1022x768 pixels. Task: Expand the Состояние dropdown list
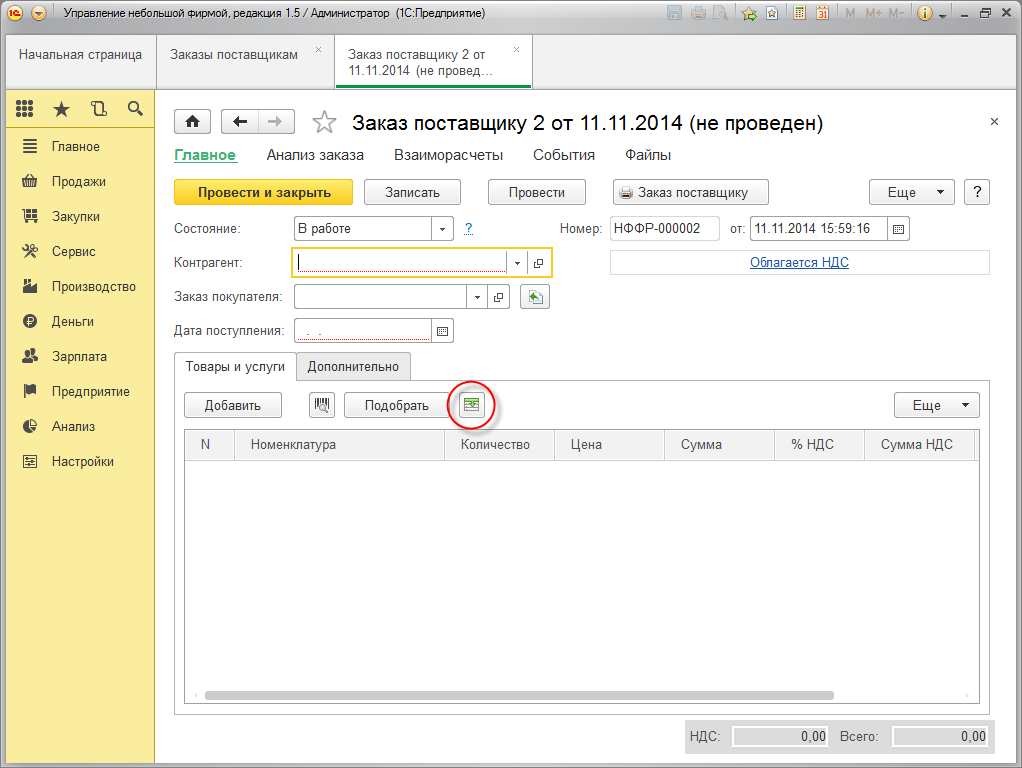tap(442, 229)
